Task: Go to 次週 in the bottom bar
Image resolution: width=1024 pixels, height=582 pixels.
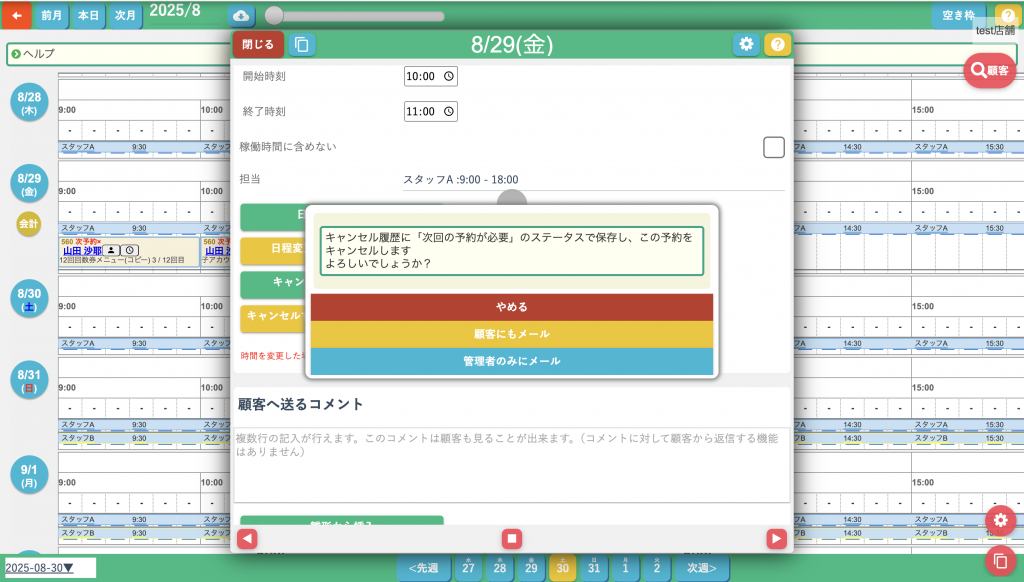Action: pos(702,568)
